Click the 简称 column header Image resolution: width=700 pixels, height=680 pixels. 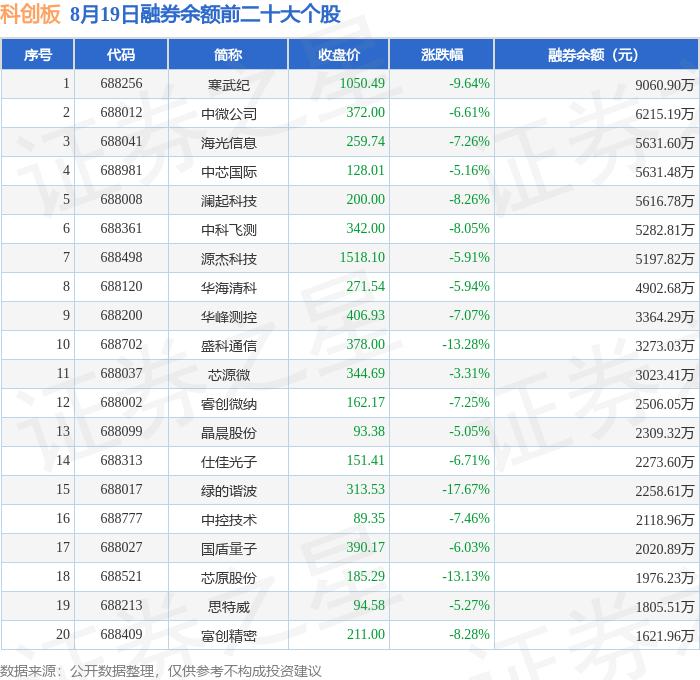[228, 54]
